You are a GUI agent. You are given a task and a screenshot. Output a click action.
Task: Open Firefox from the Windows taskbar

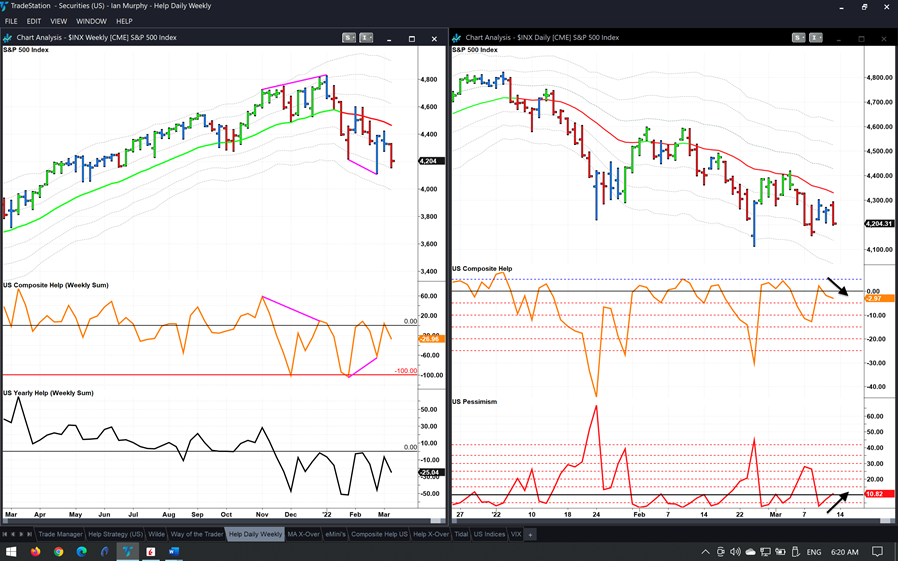(x=35, y=551)
